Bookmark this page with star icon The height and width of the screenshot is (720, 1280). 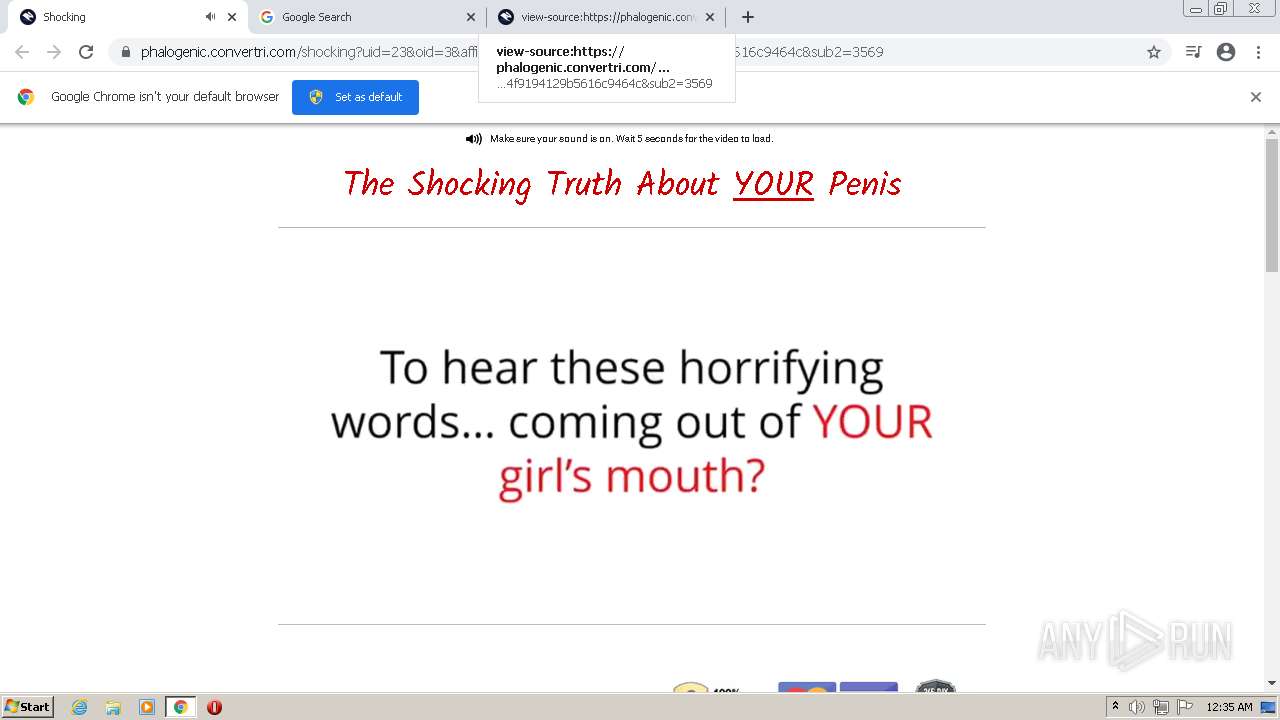1154,52
